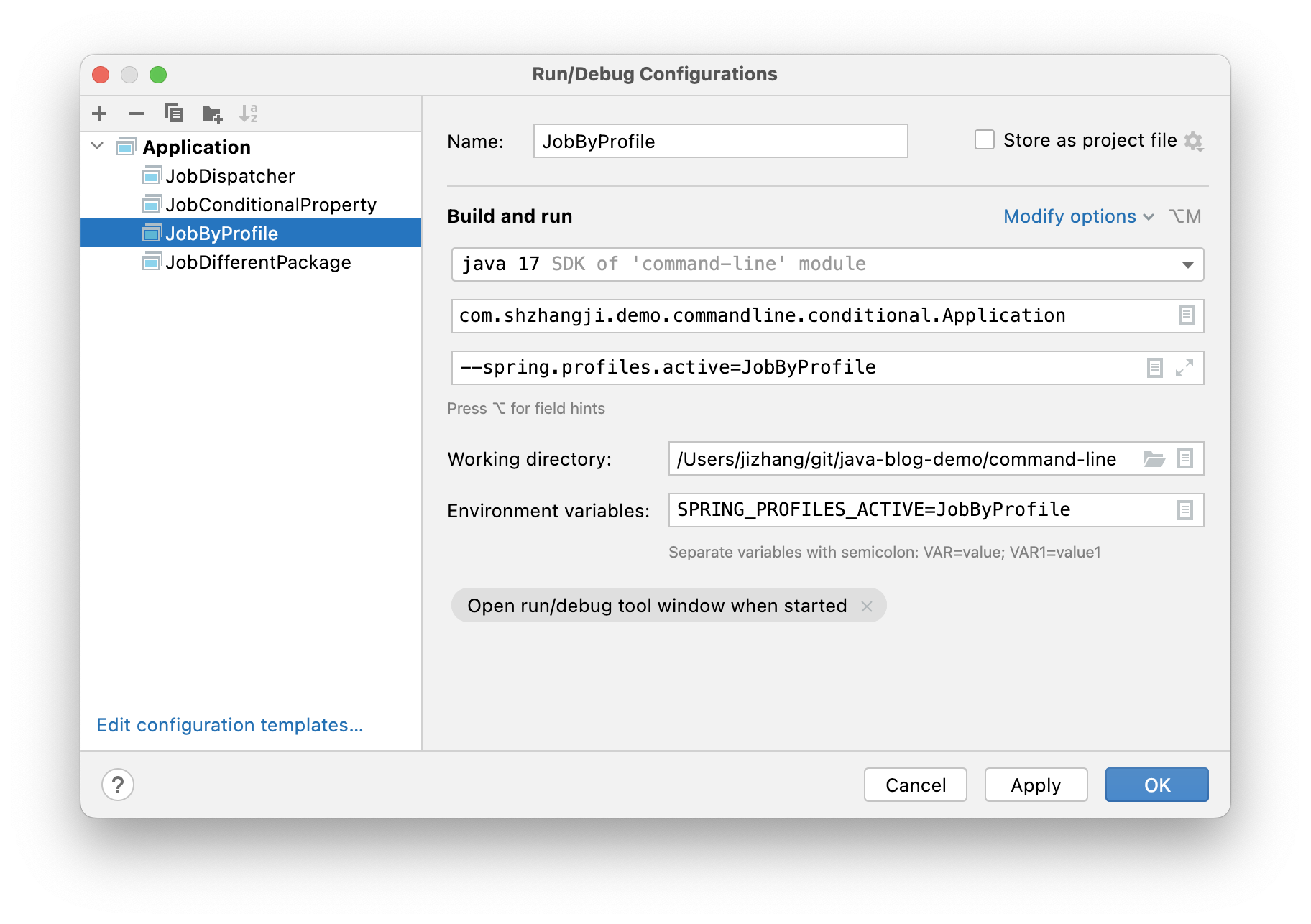Screen dimensions: 1311x924
Task: Click the Sort Configurations alphabetically icon
Action: pyautogui.click(x=249, y=114)
